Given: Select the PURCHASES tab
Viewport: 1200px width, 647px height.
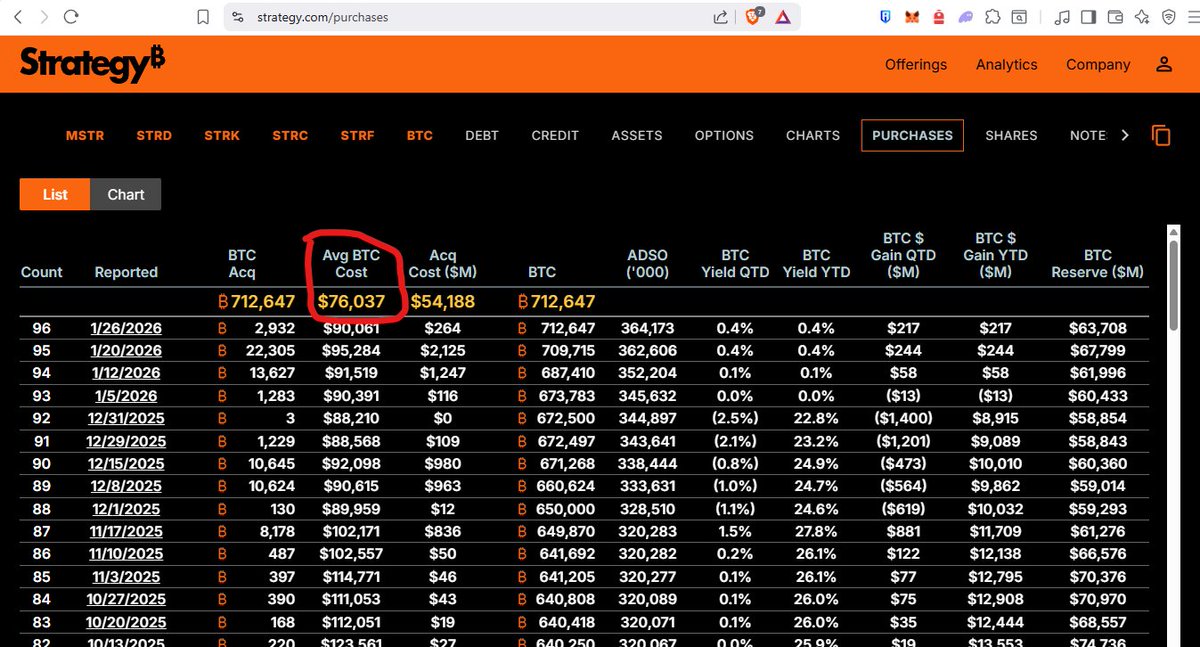Looking at the screenshot, I should coord(912,135).
